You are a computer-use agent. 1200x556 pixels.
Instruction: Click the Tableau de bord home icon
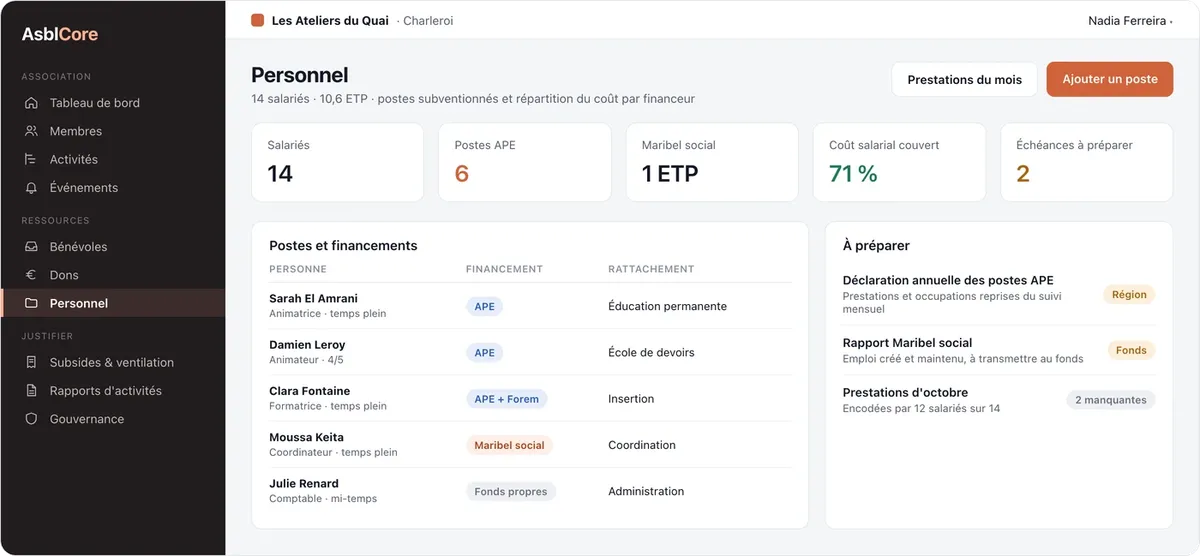(31, 103)
